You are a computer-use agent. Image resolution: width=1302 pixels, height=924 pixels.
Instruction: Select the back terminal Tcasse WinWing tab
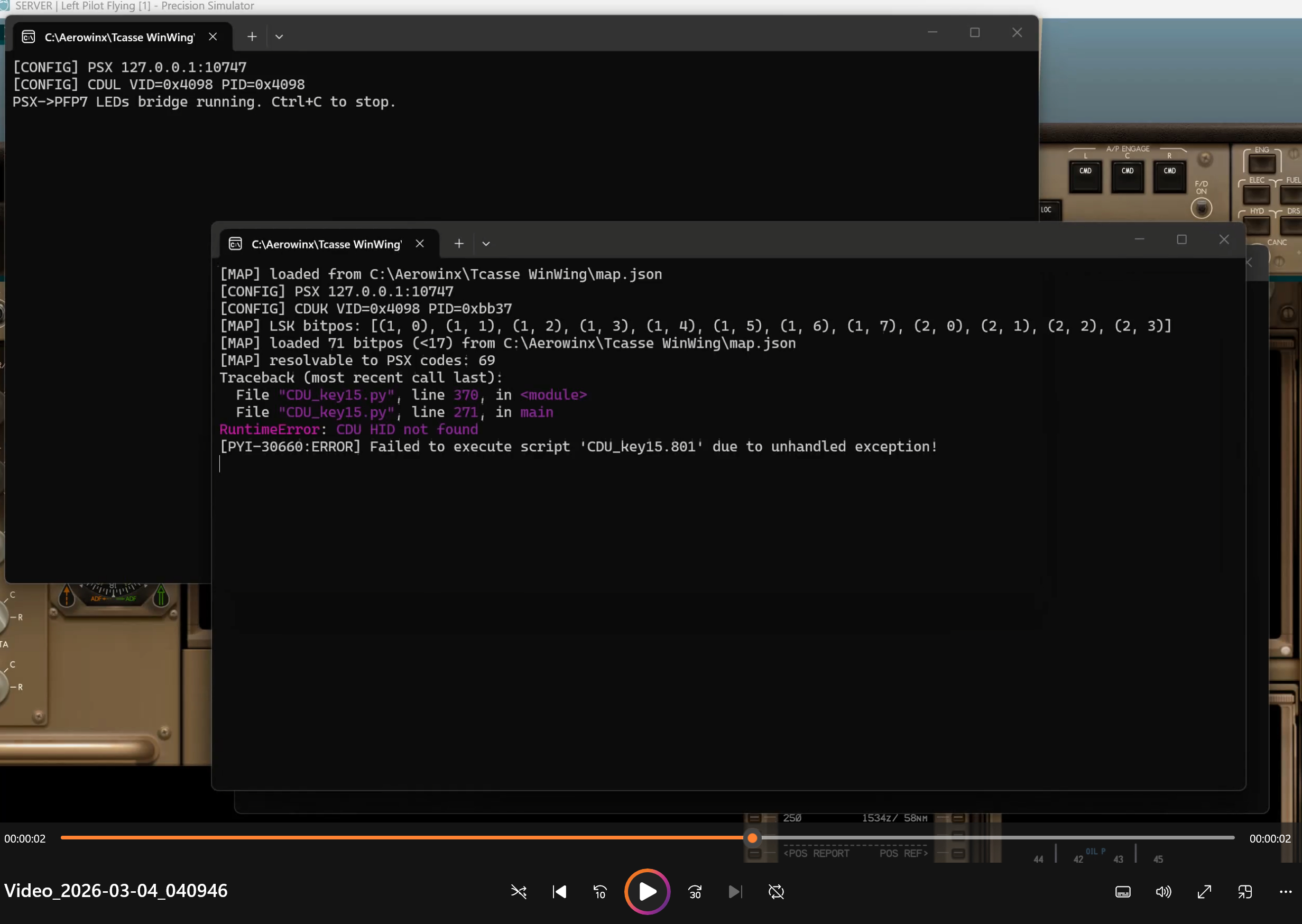pos(118,37)
